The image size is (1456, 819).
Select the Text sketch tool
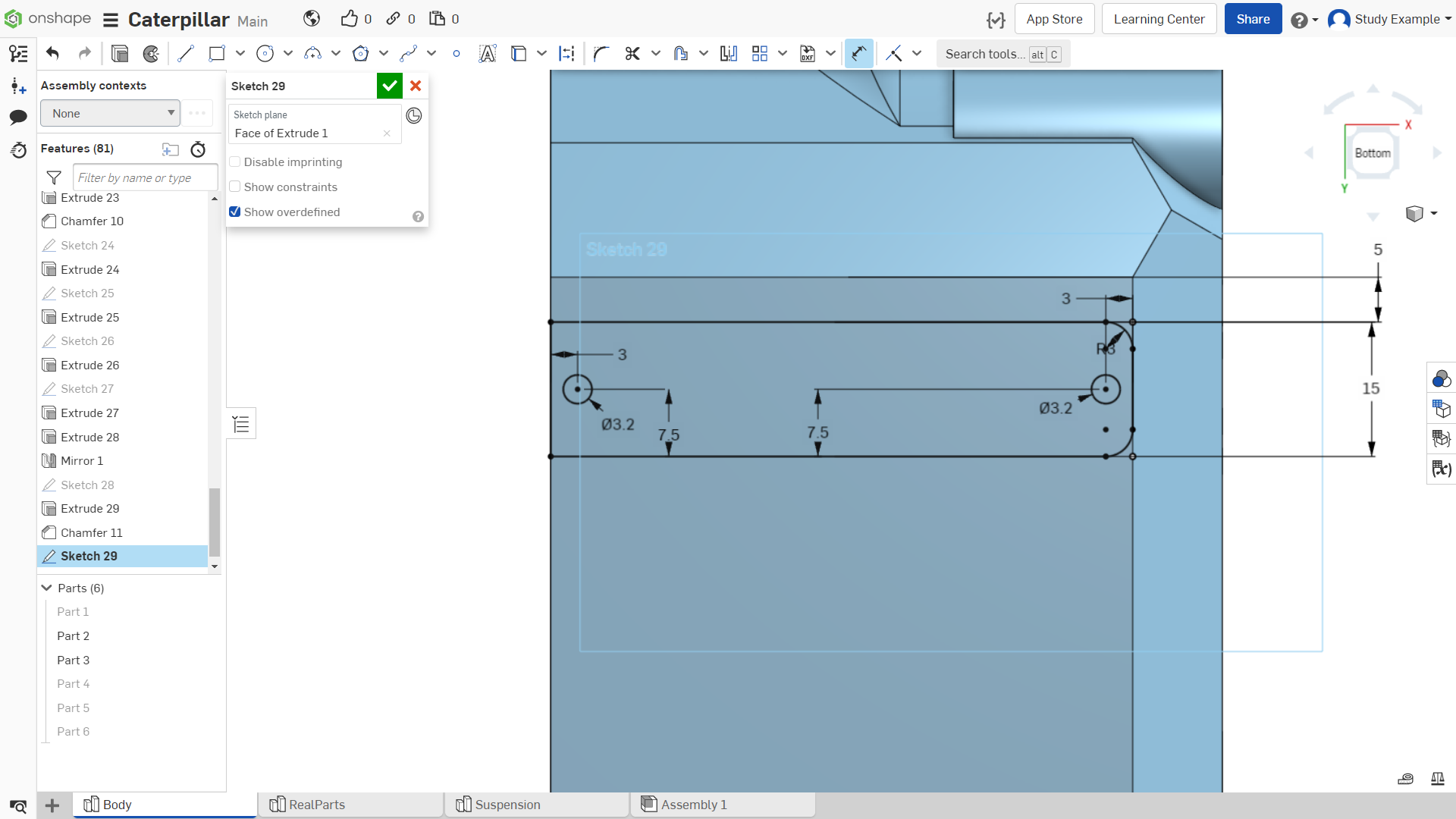tap(488, 53)
